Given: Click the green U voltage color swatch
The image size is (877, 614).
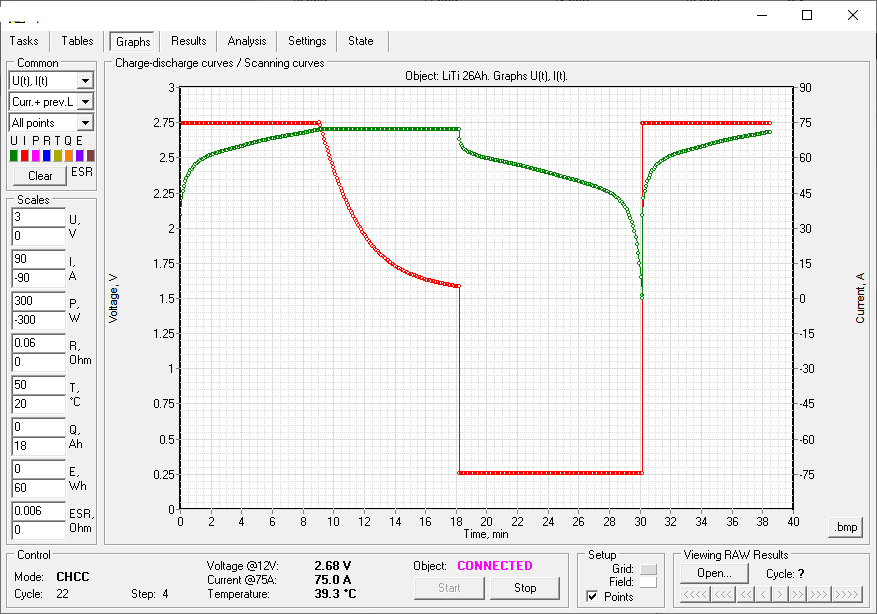Looking at the screenshot, I should pyautogui.click(x=14, y=156).
